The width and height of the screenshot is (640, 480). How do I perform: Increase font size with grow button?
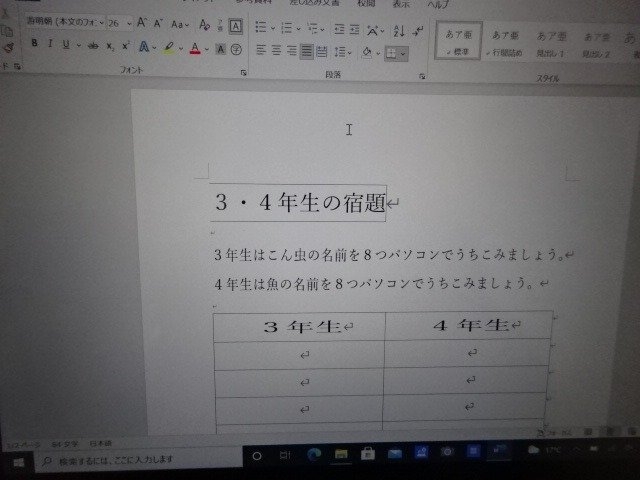(142, 22)
